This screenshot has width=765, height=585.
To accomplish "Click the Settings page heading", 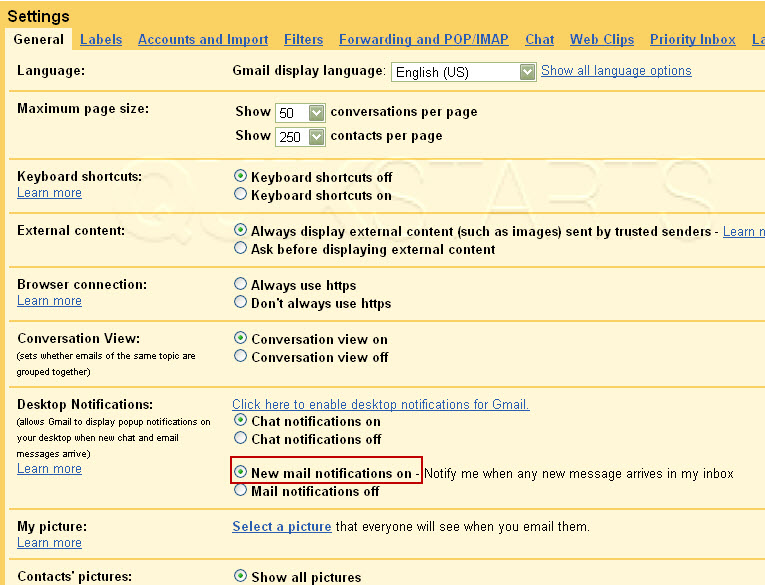I will pos(39,16).
